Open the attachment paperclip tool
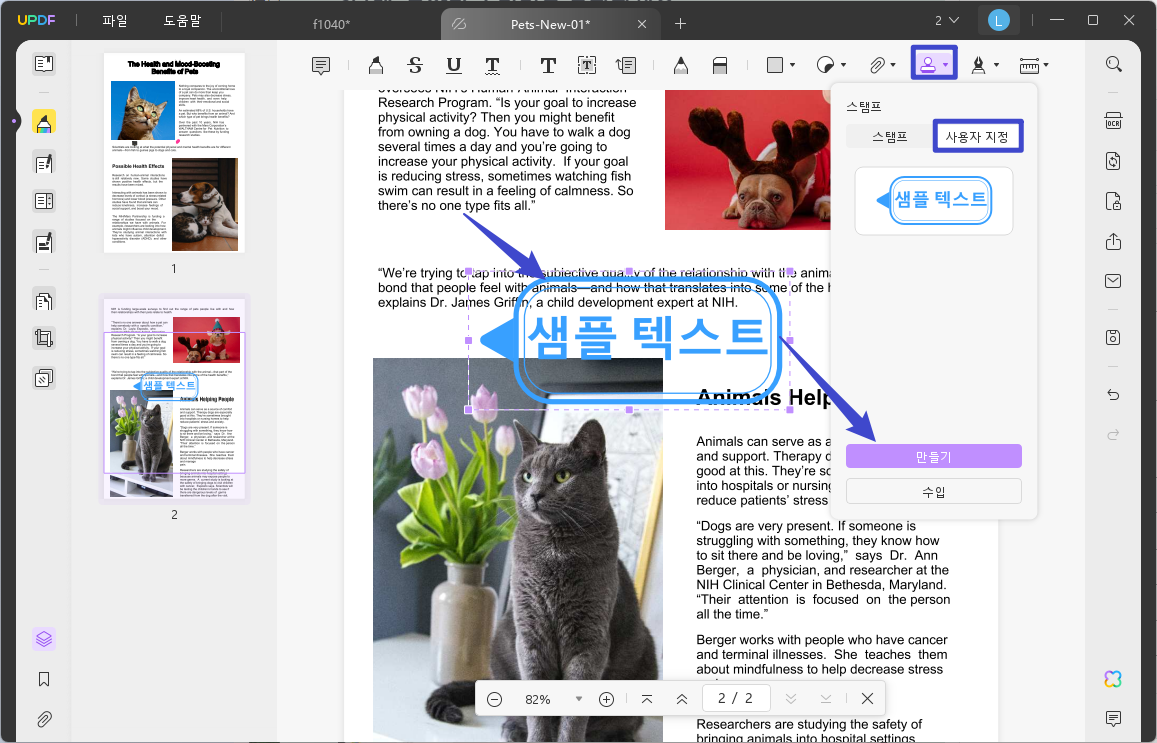This screenshot has width=1157, height=743. tap(877, 66)
